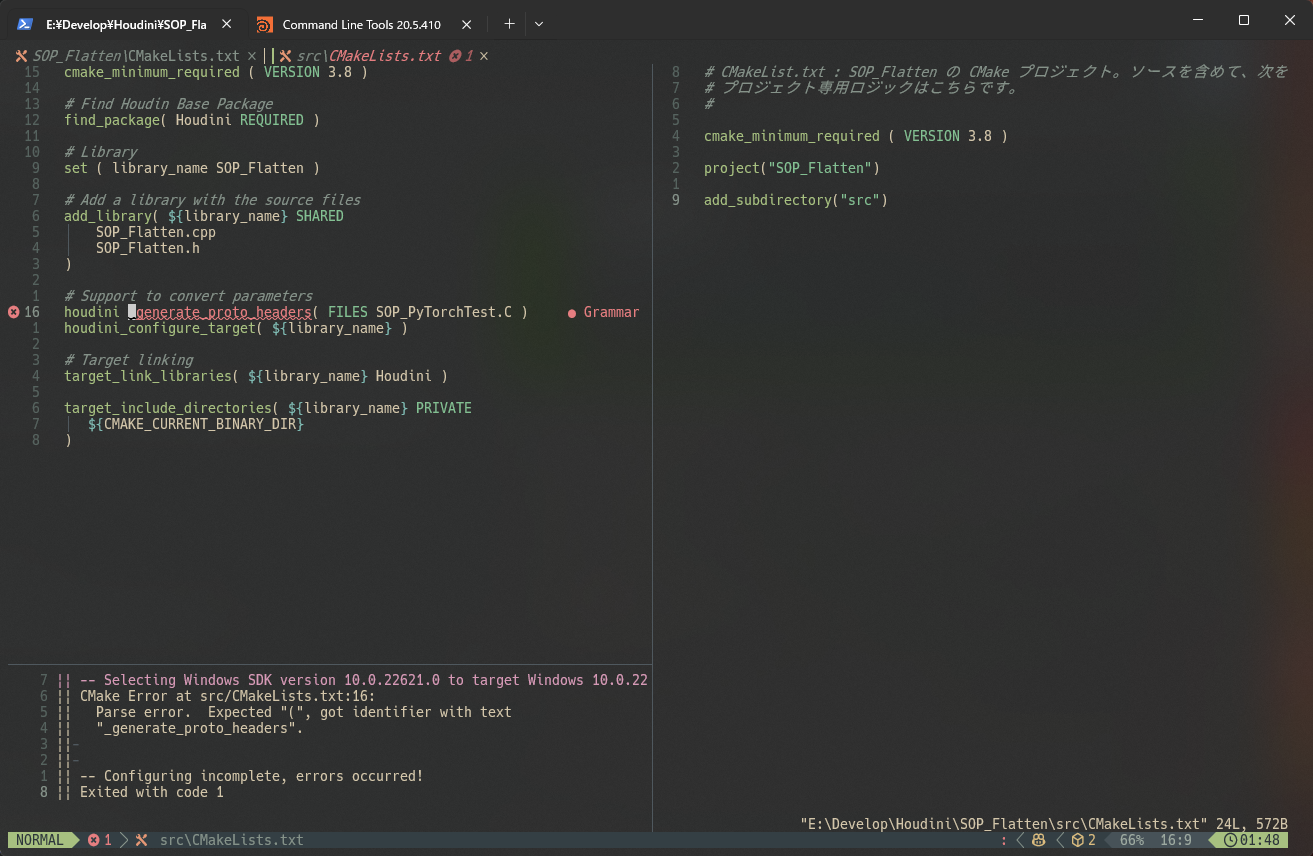Open the terminal profile dropdown chevron
This screenshot has width=1313, height=856.
pyautogui.click(x=539, y=24)
